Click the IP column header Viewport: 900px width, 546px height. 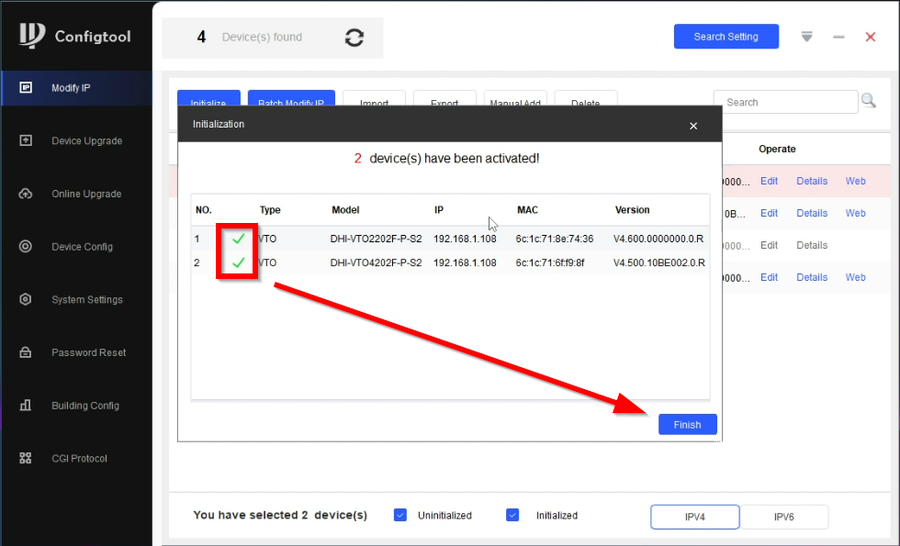[439, 210]
